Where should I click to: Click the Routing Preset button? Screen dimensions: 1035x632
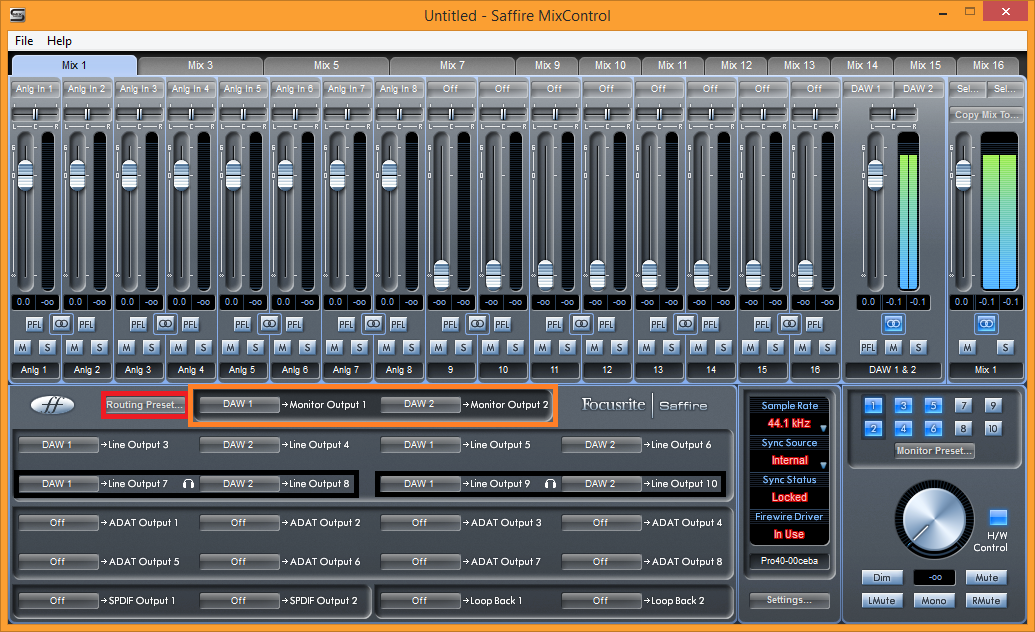(x=144, y=405)
